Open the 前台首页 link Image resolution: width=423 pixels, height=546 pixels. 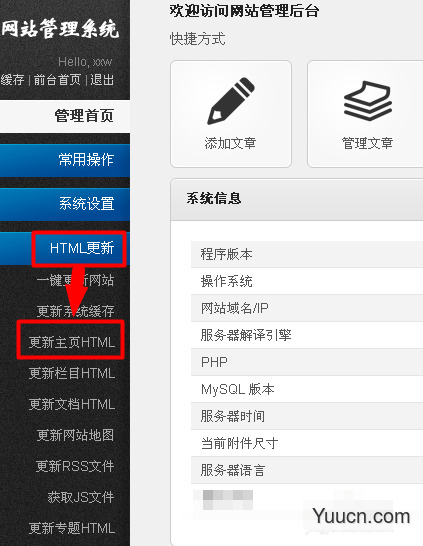[57, 80]
